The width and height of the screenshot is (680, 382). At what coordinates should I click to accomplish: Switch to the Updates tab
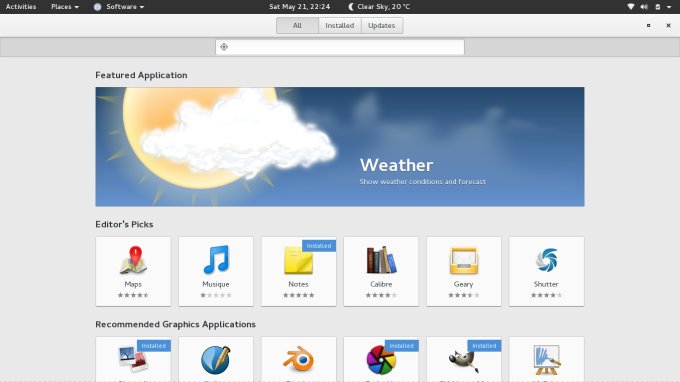tap(382, 26)
